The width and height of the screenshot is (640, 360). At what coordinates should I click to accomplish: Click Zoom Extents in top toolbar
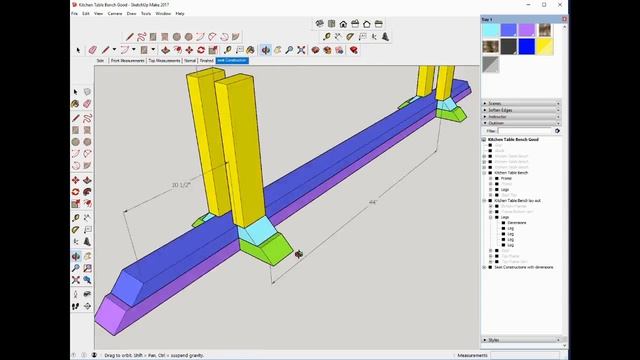point(301,50)
